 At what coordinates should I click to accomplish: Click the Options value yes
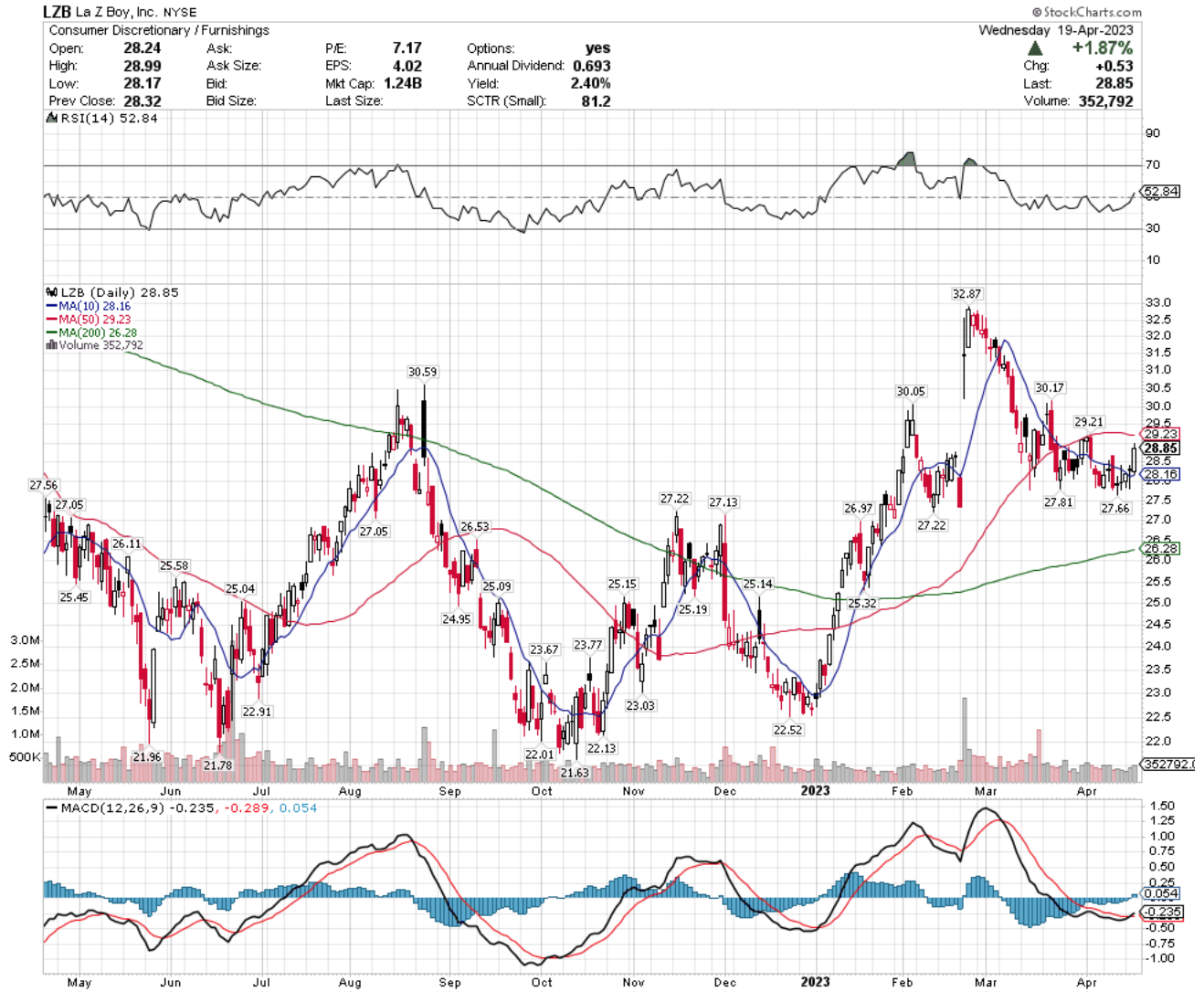coord(598,47)
